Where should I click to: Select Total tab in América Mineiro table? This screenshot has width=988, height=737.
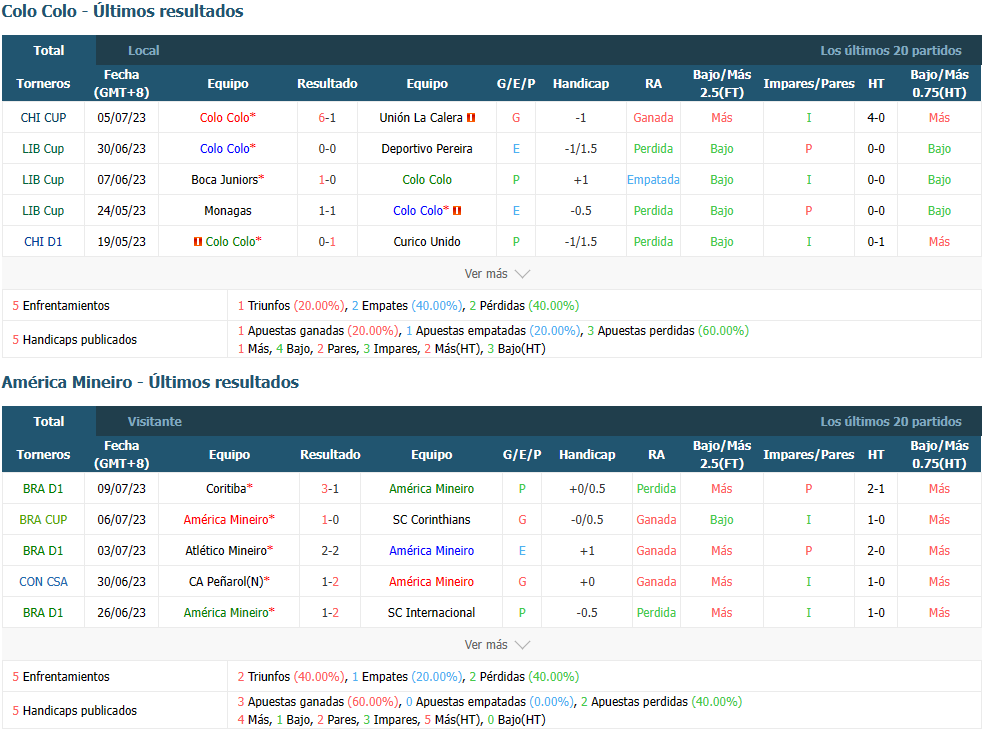[x=49, y=421]
